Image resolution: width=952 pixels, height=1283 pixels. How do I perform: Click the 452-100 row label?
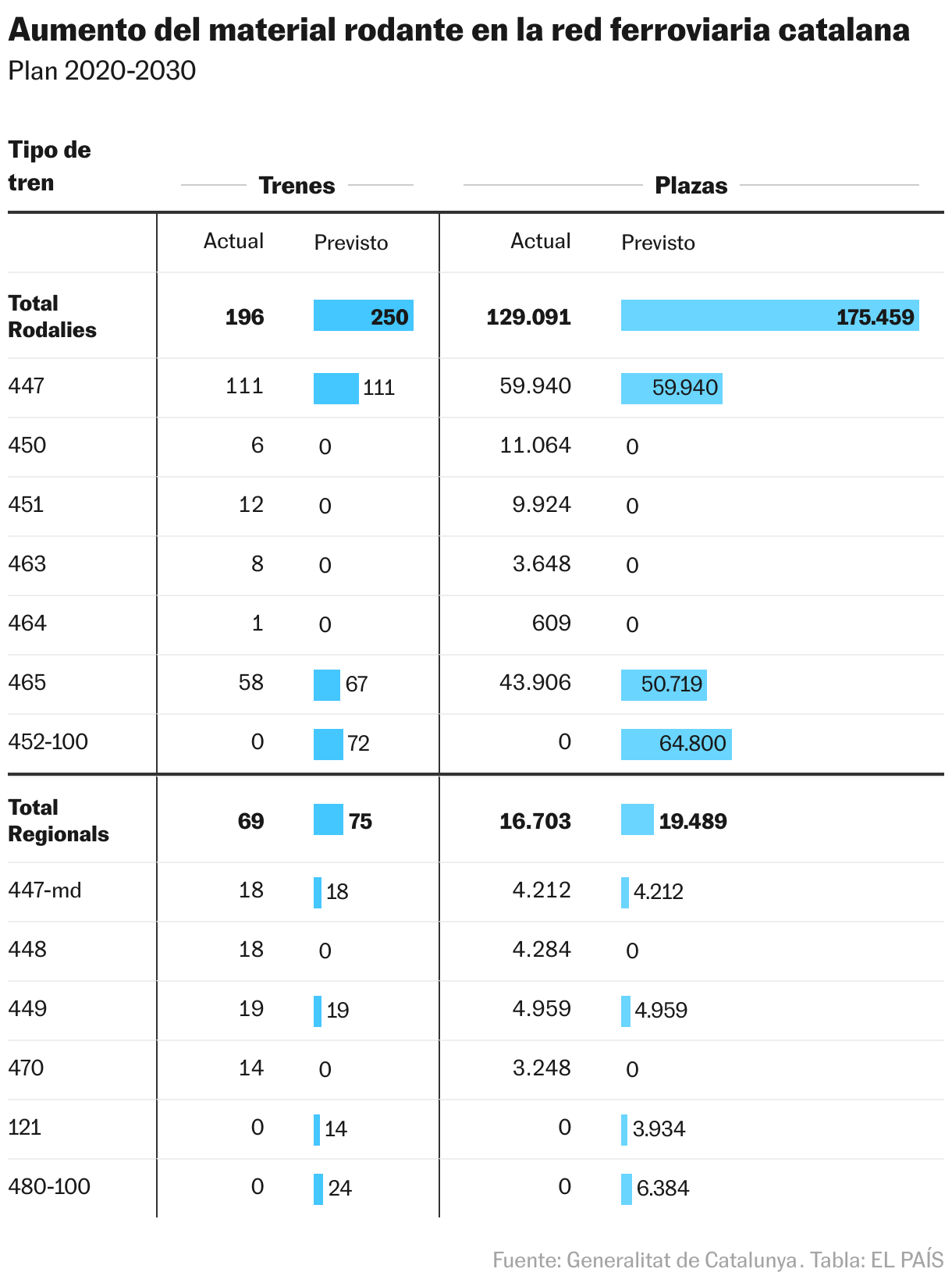(48, 741)
